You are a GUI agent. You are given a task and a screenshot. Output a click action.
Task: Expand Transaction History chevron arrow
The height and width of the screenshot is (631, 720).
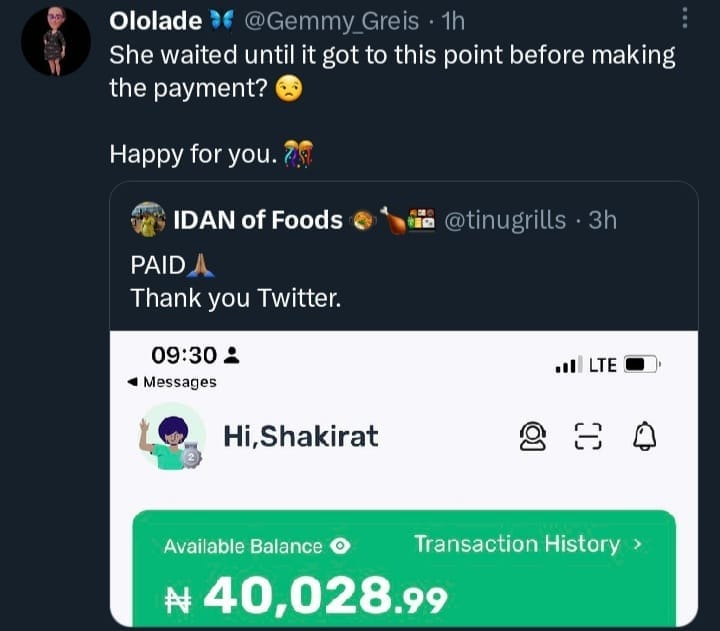(x=638, y=545)
